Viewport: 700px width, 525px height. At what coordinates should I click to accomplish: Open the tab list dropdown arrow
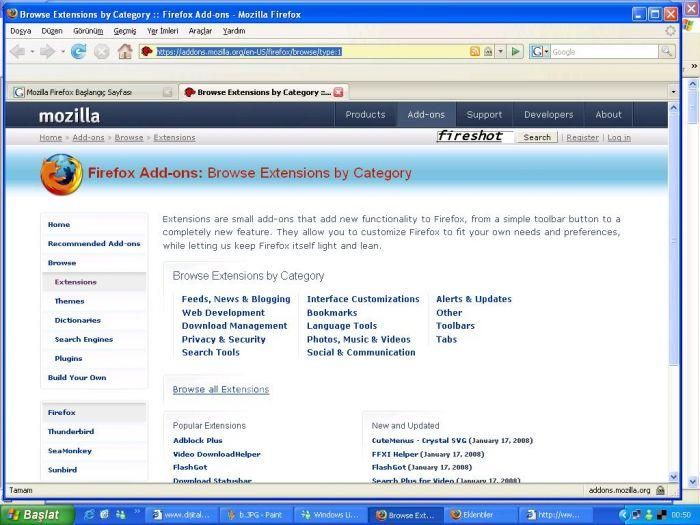click(x=672, y=92)
